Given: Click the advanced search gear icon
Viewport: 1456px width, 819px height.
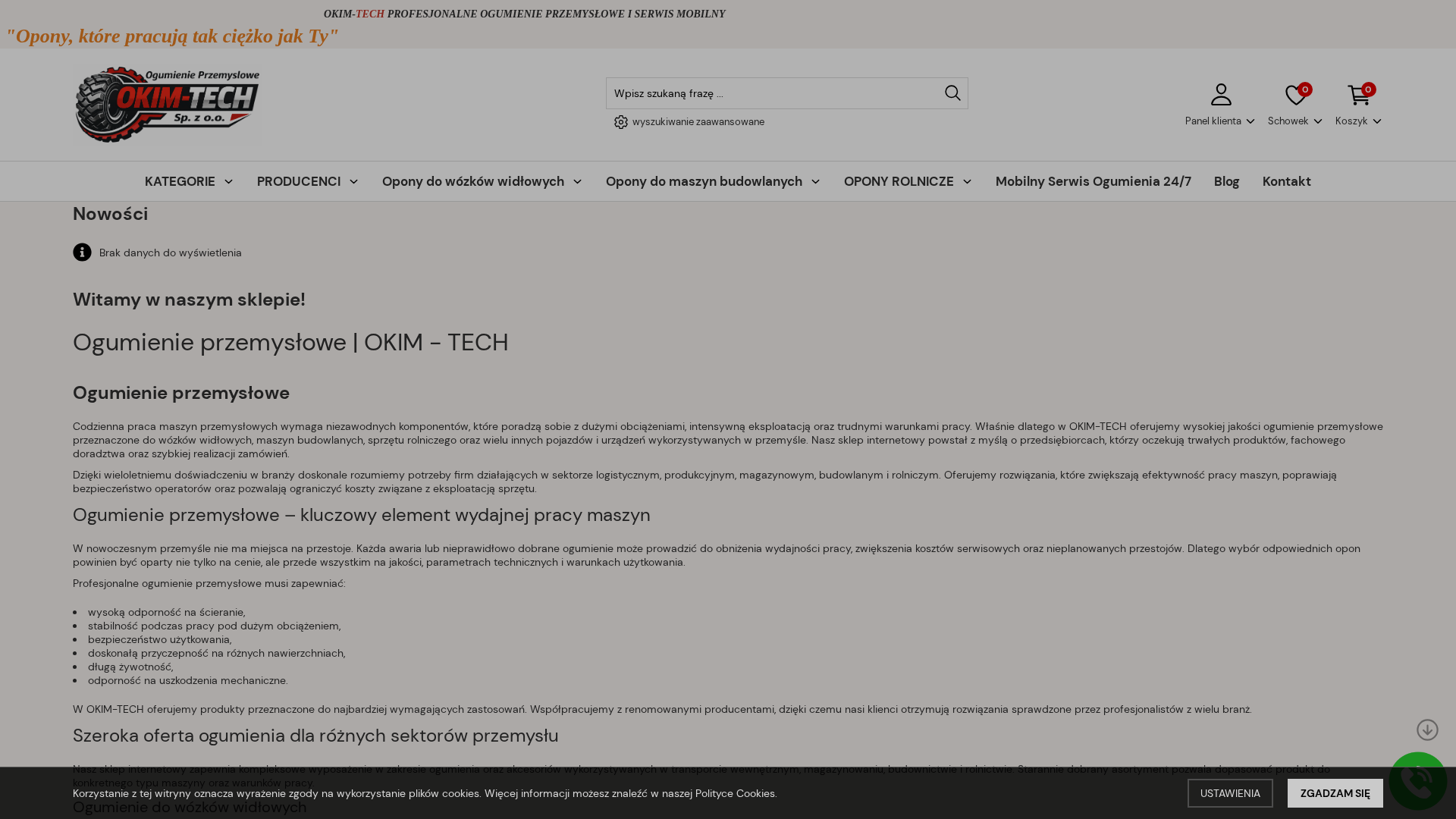Looking at the screenshot, I should (621, 122).
